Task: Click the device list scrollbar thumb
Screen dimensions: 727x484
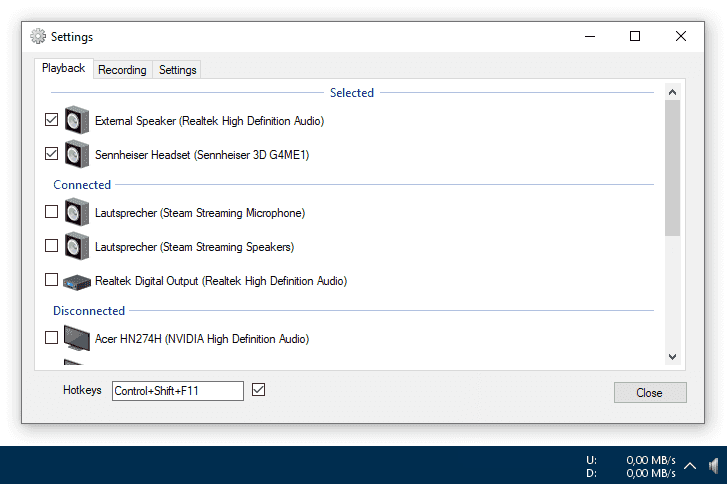Action: coord(672,168)
